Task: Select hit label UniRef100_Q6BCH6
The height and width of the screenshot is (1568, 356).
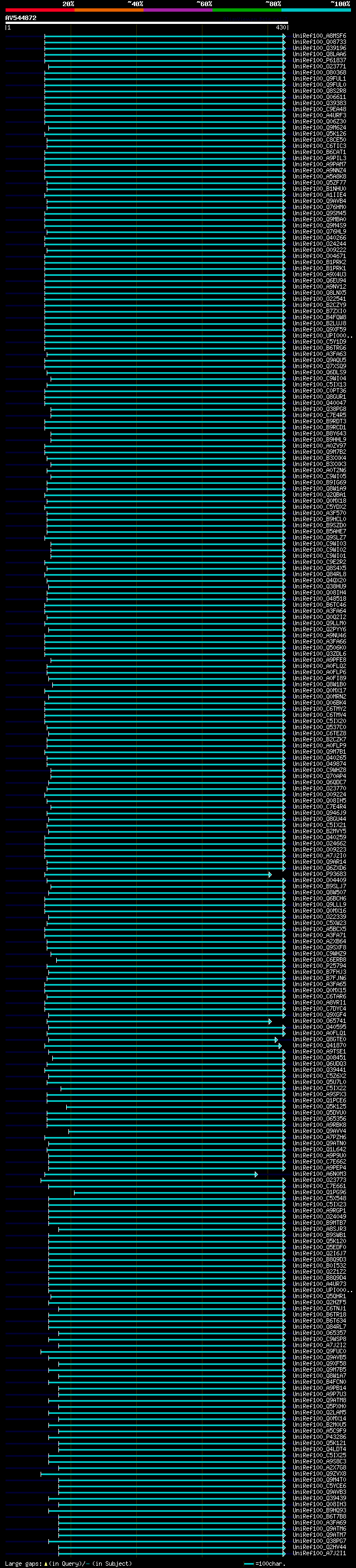Action: click(319, 899)
